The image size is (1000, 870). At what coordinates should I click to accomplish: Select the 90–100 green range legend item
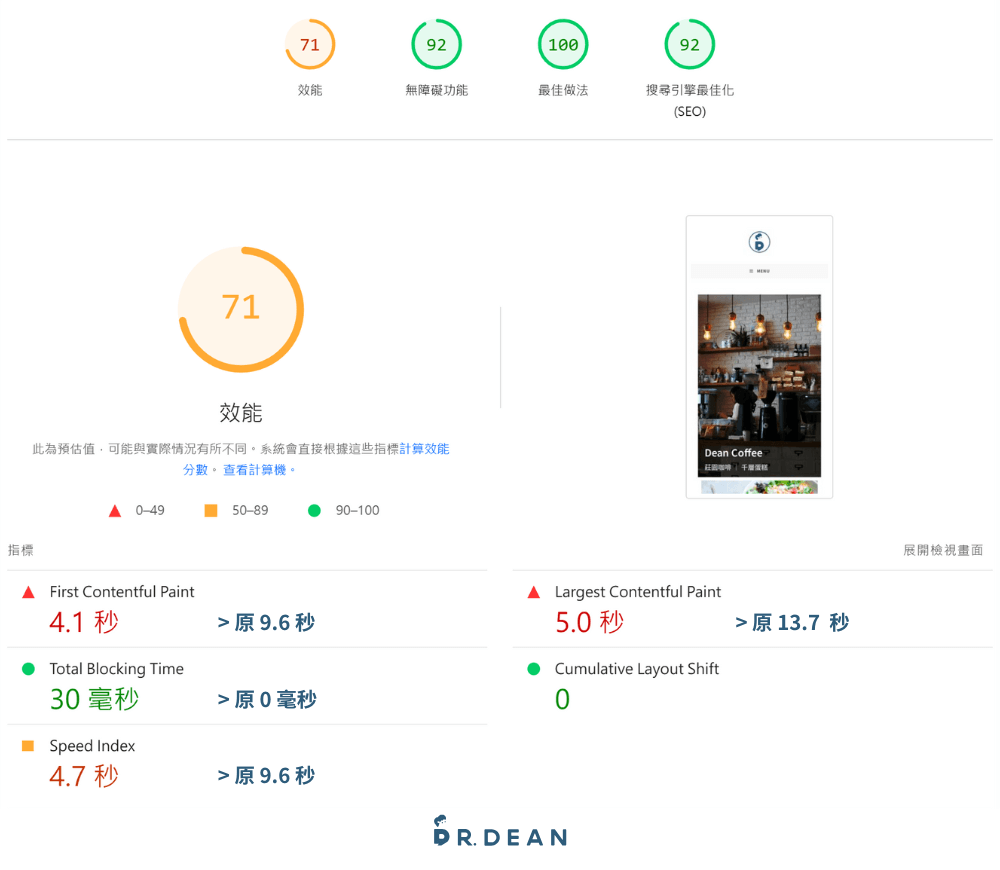[344, 510]
